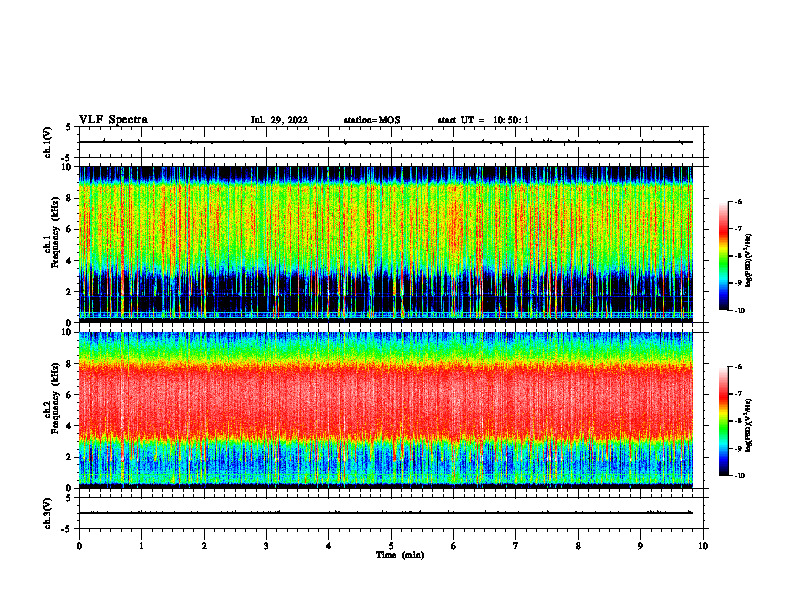Screen dimensions: 792x612
Task: Click the "-6" label on ch.2 color scale
Action: [738, 367]
